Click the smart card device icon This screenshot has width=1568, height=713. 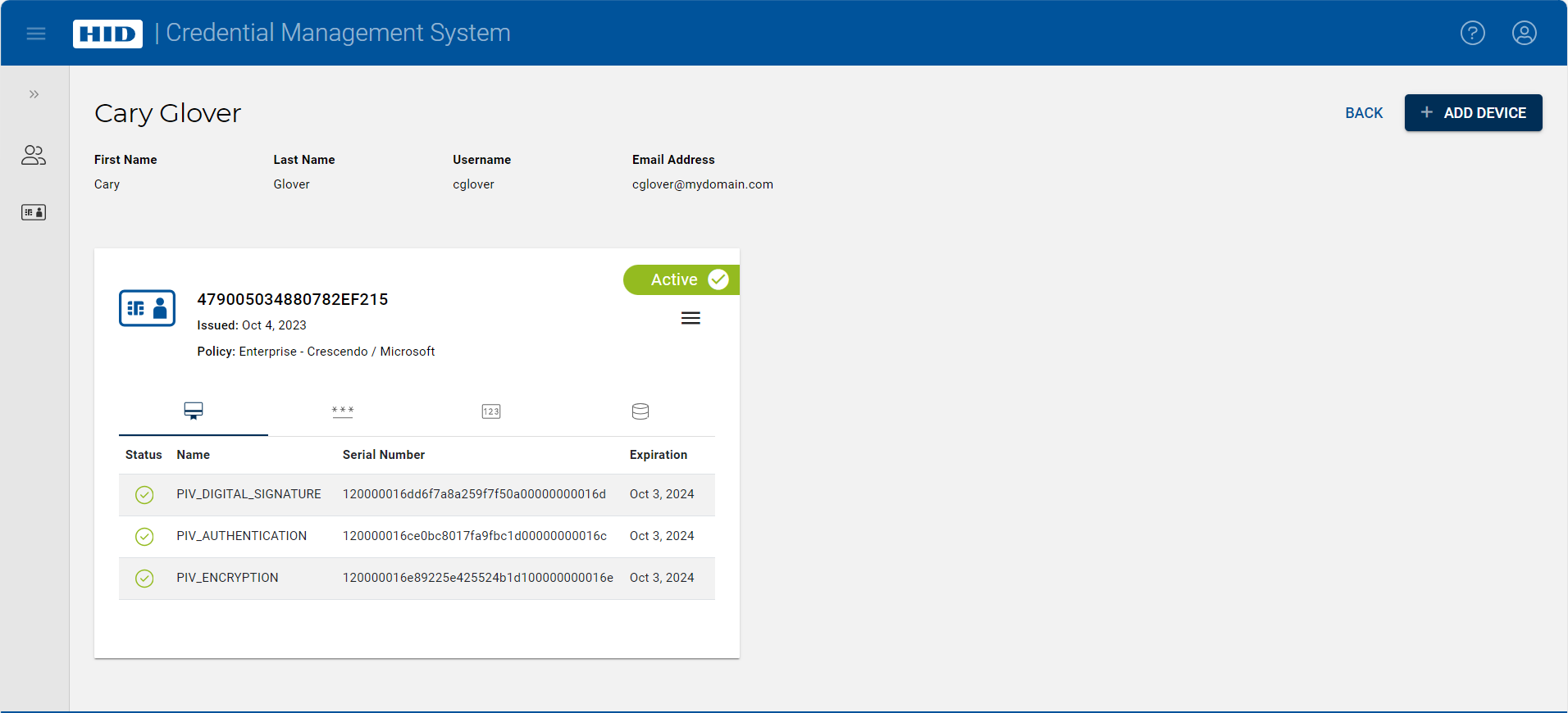[147, 308]
